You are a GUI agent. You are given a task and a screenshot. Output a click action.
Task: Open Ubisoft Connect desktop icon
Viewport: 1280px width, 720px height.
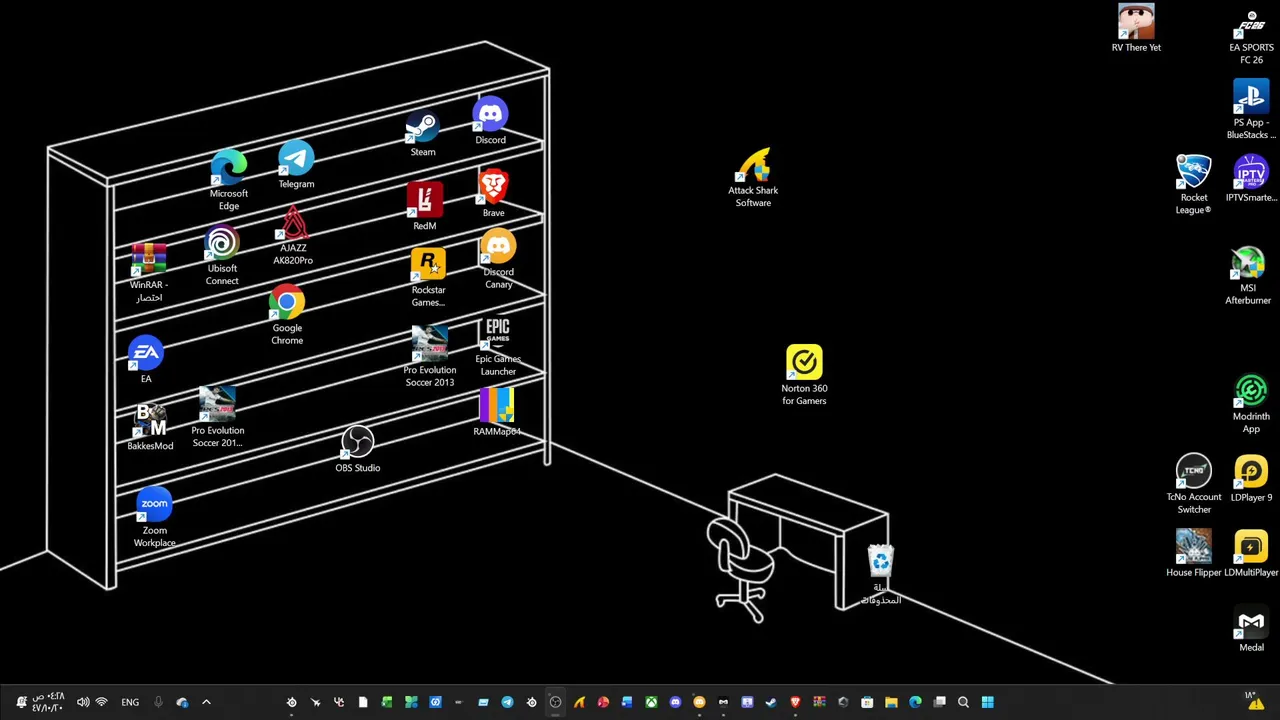point(222,257)
